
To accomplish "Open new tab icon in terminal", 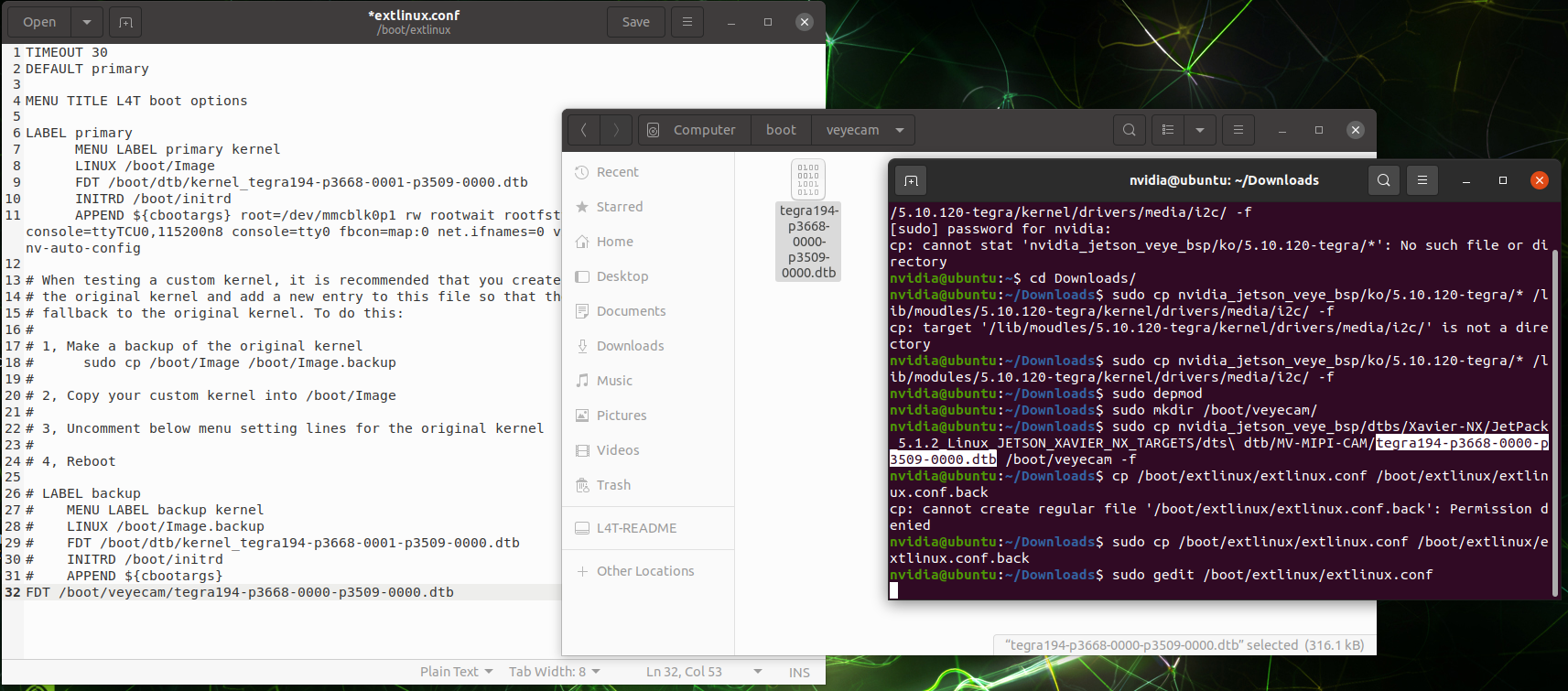I will coord(911,180).
